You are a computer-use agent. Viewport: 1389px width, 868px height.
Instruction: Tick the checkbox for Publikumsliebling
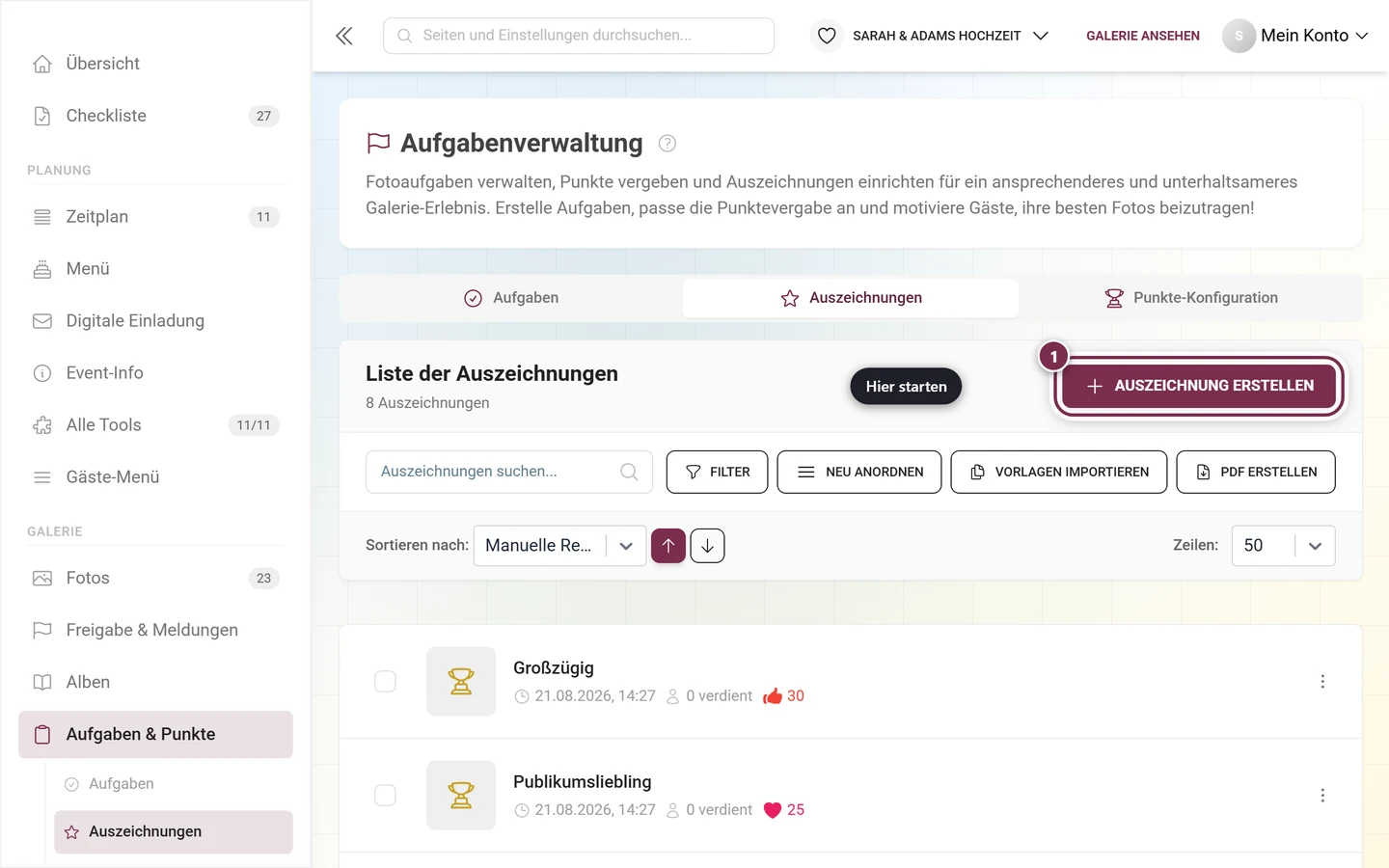(385, 796)
